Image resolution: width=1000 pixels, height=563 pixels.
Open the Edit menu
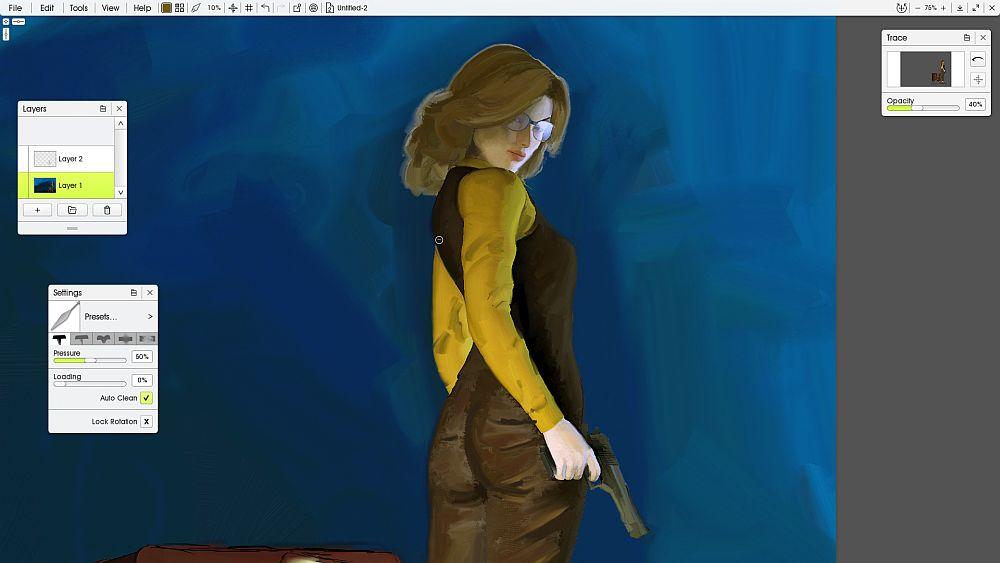click(x=47, y=8)
